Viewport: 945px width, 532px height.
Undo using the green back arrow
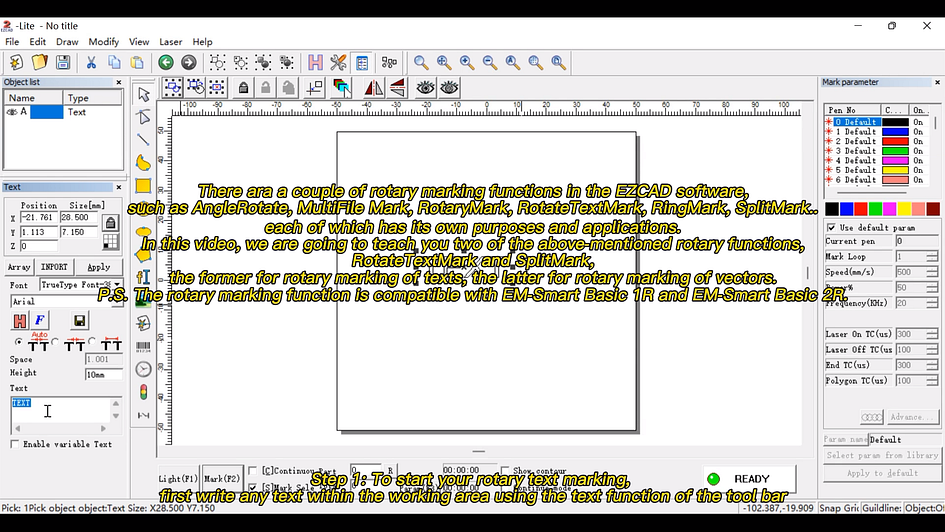[x=166, y=62]
